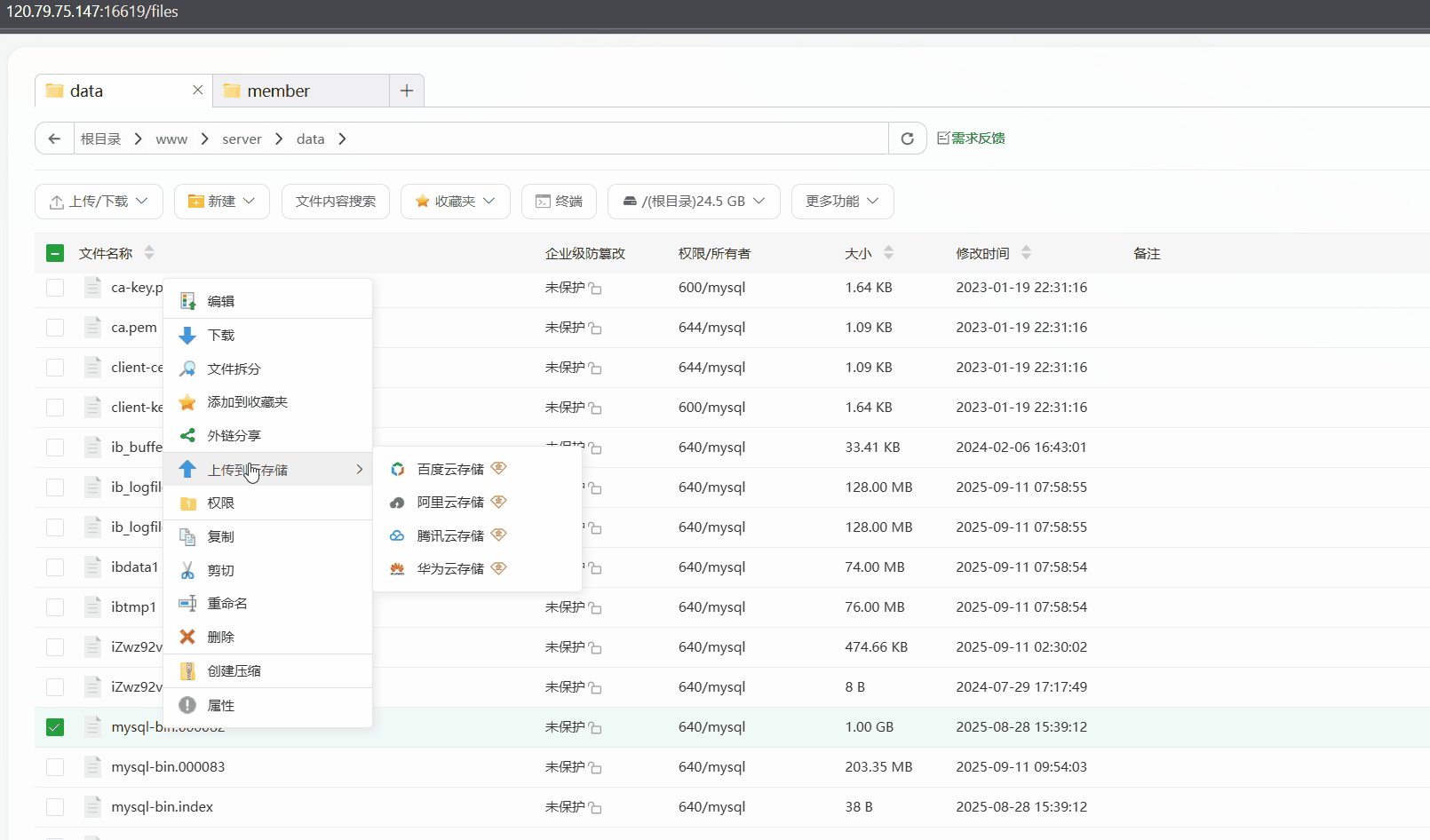Switch to the member tab
Viewport: 1430px width, 840px height.
coord(301,91)
